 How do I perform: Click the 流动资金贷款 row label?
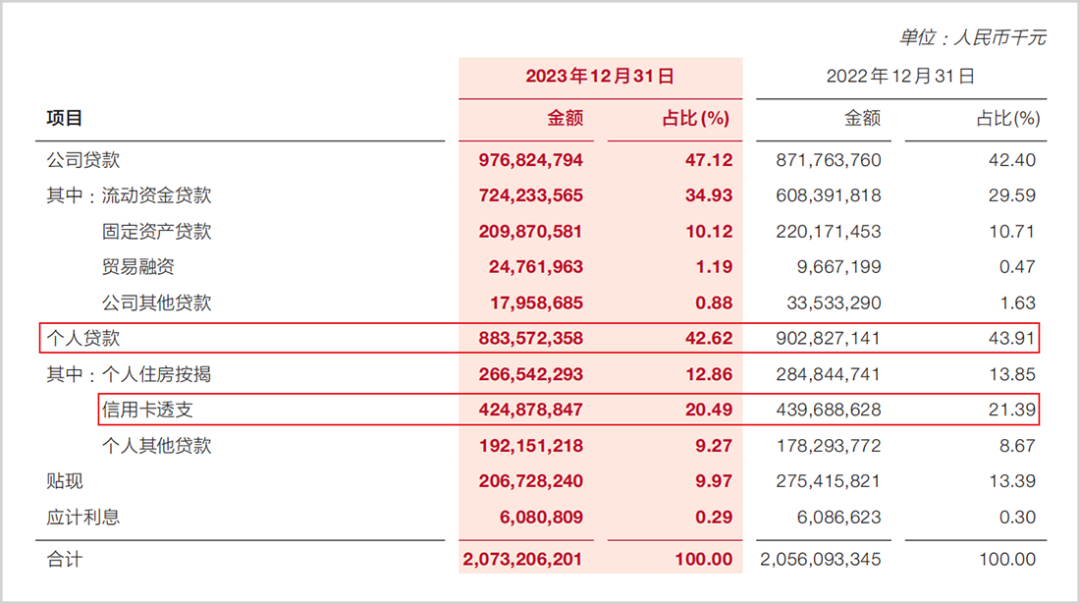coord(156,196)
